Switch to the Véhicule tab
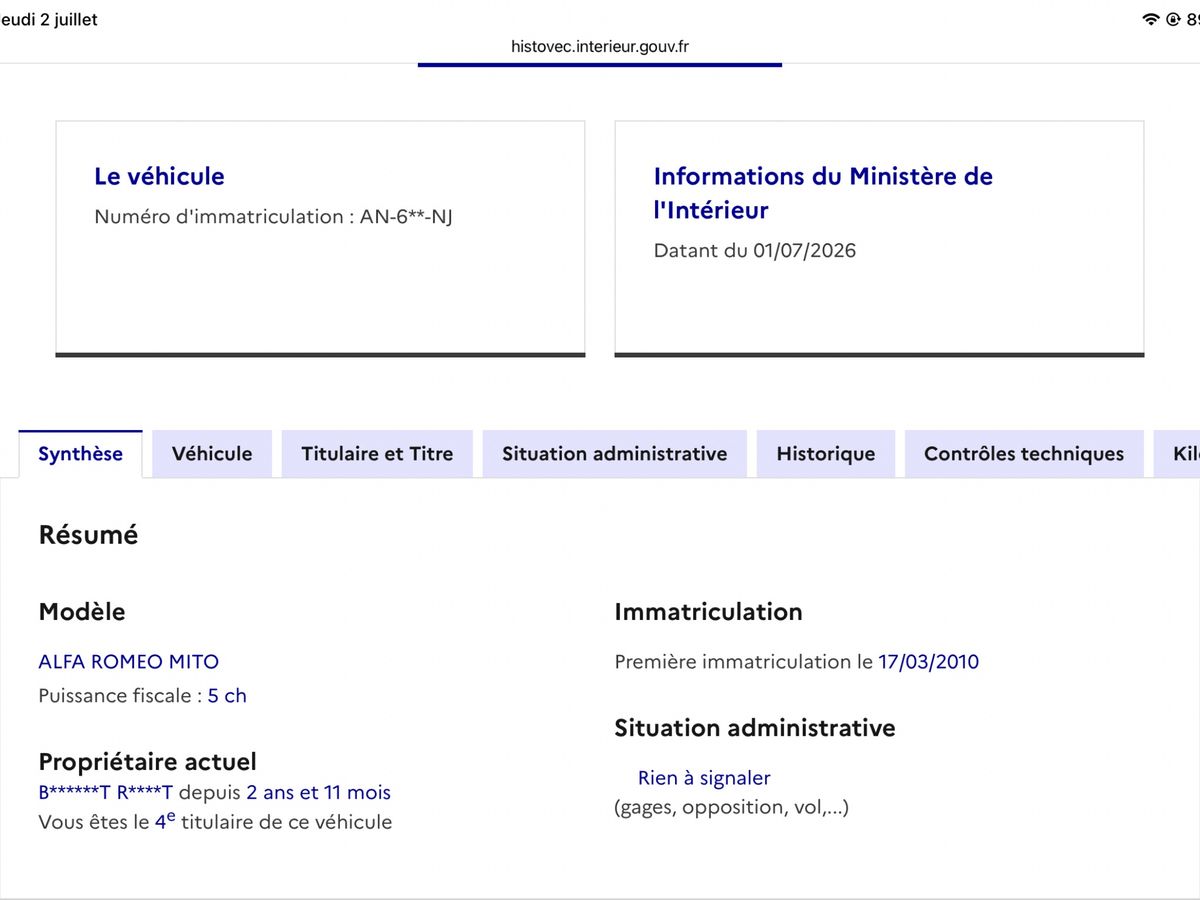The width and height of the screenshot is (1200, 900). pos(212,454)
